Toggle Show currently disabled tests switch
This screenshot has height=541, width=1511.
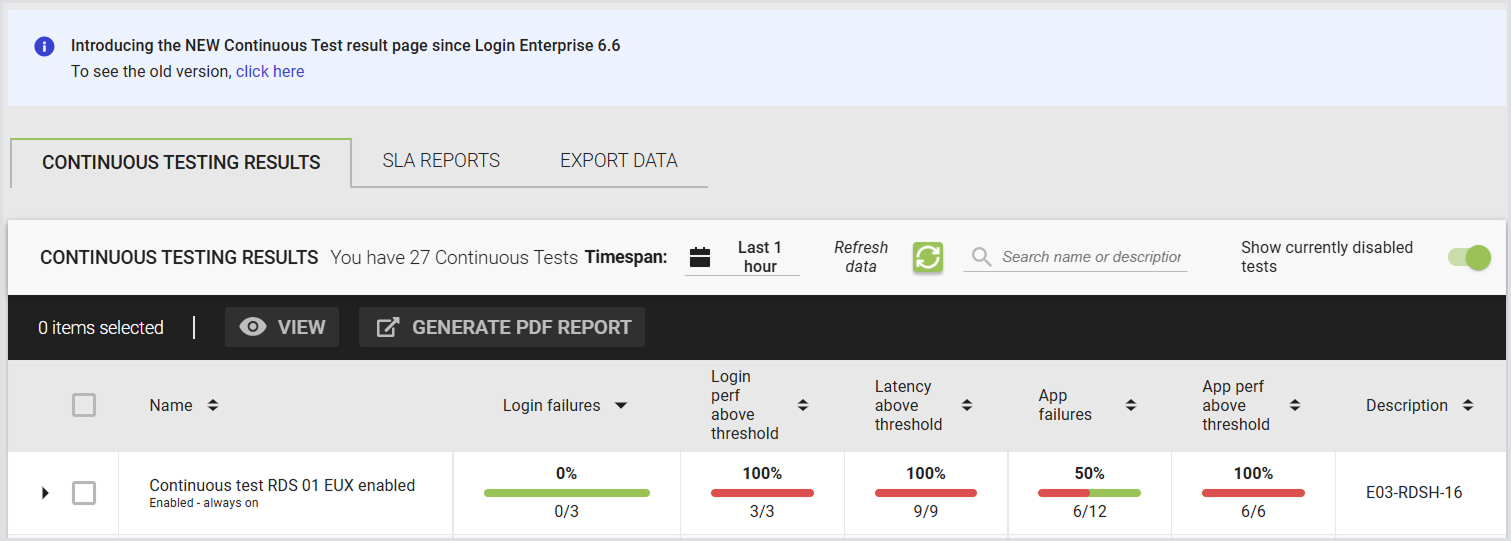tap(1469, 257)
